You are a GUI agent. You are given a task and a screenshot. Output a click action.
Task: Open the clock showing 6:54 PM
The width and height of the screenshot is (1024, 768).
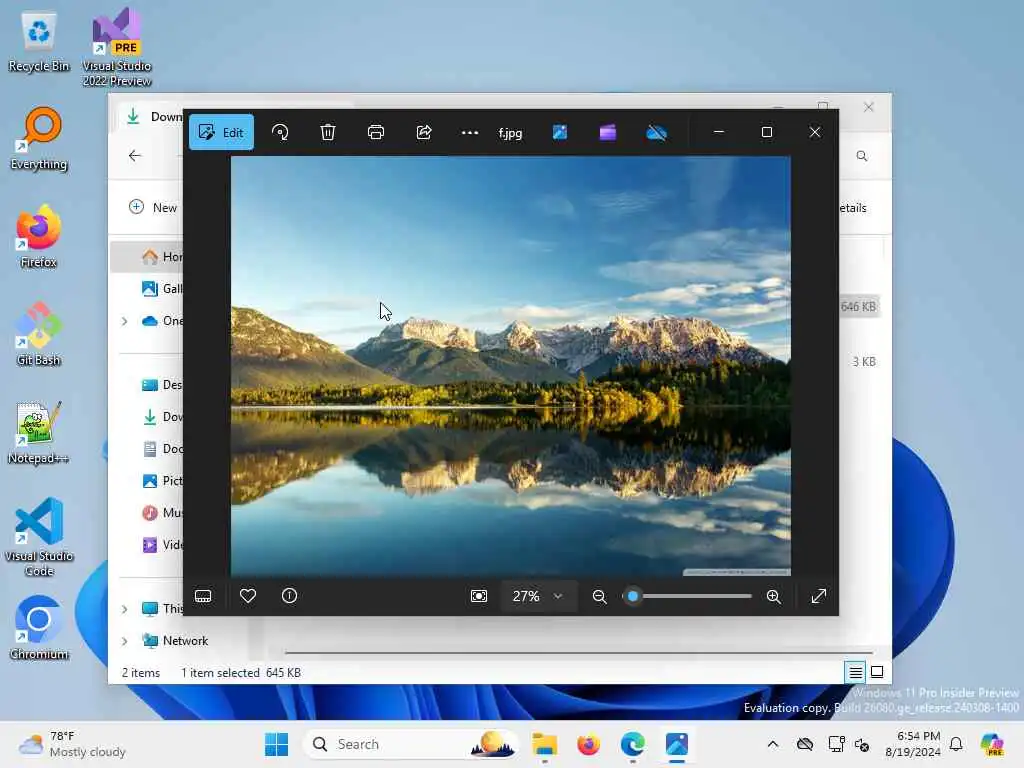913,744
